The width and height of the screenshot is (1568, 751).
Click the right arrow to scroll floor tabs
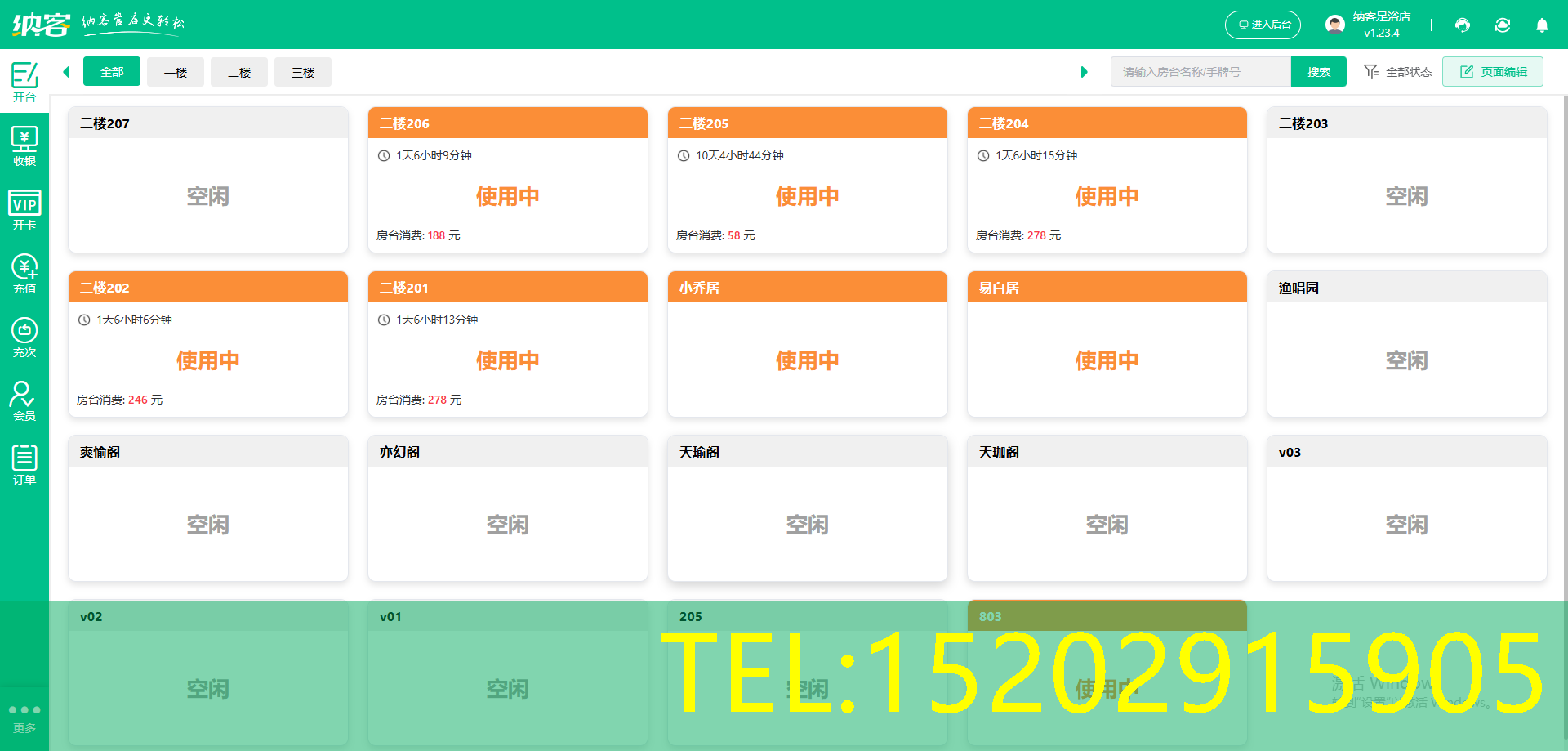pyautogui.click(x=1085, y=71)
